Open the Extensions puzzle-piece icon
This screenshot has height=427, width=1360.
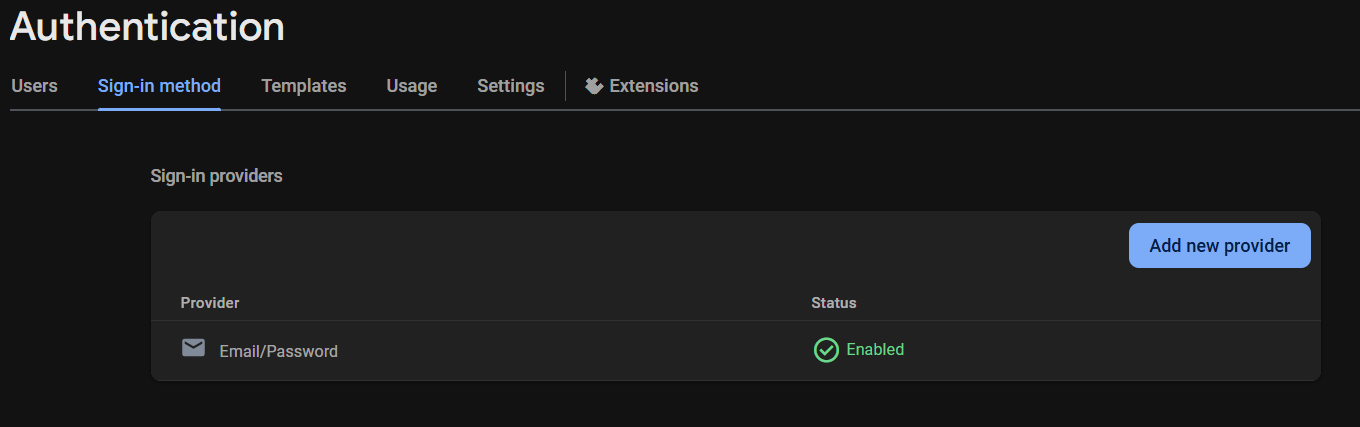[x=594, y=86]
